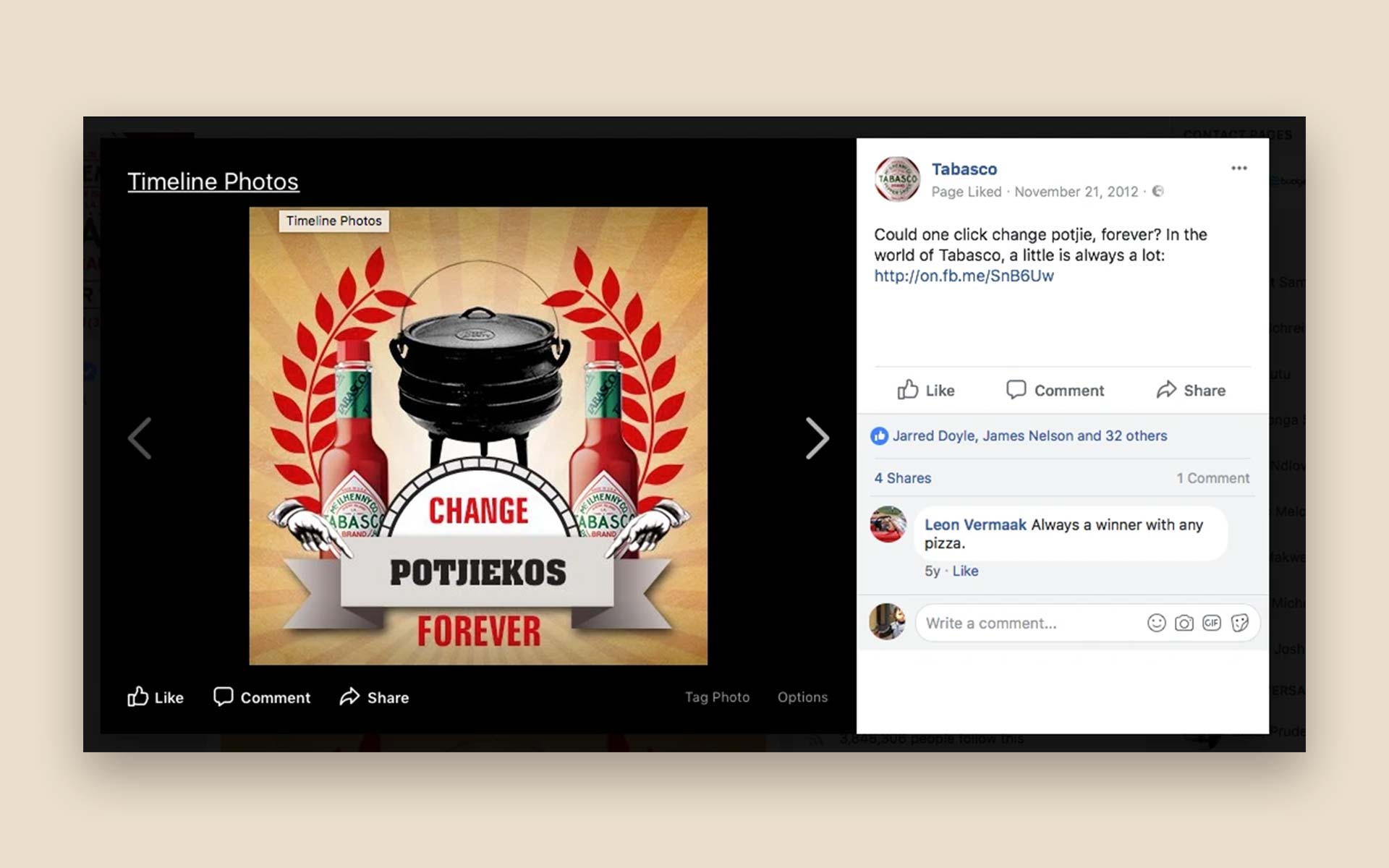This screenshot has height=868, width=1389.
Task: Click the 5y timestamp on the comment
Action: pyautogui.click(x=932, y=571)
